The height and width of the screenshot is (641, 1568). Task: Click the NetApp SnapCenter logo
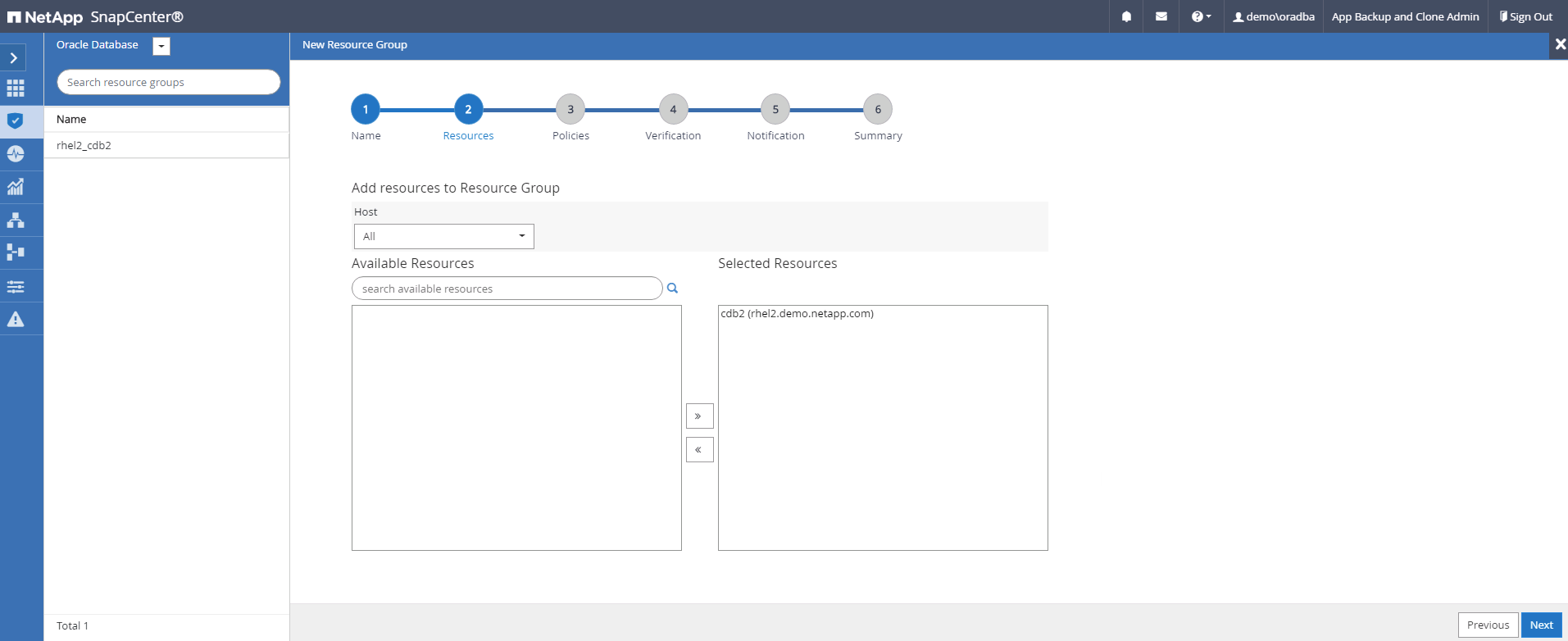coord(95,16)
